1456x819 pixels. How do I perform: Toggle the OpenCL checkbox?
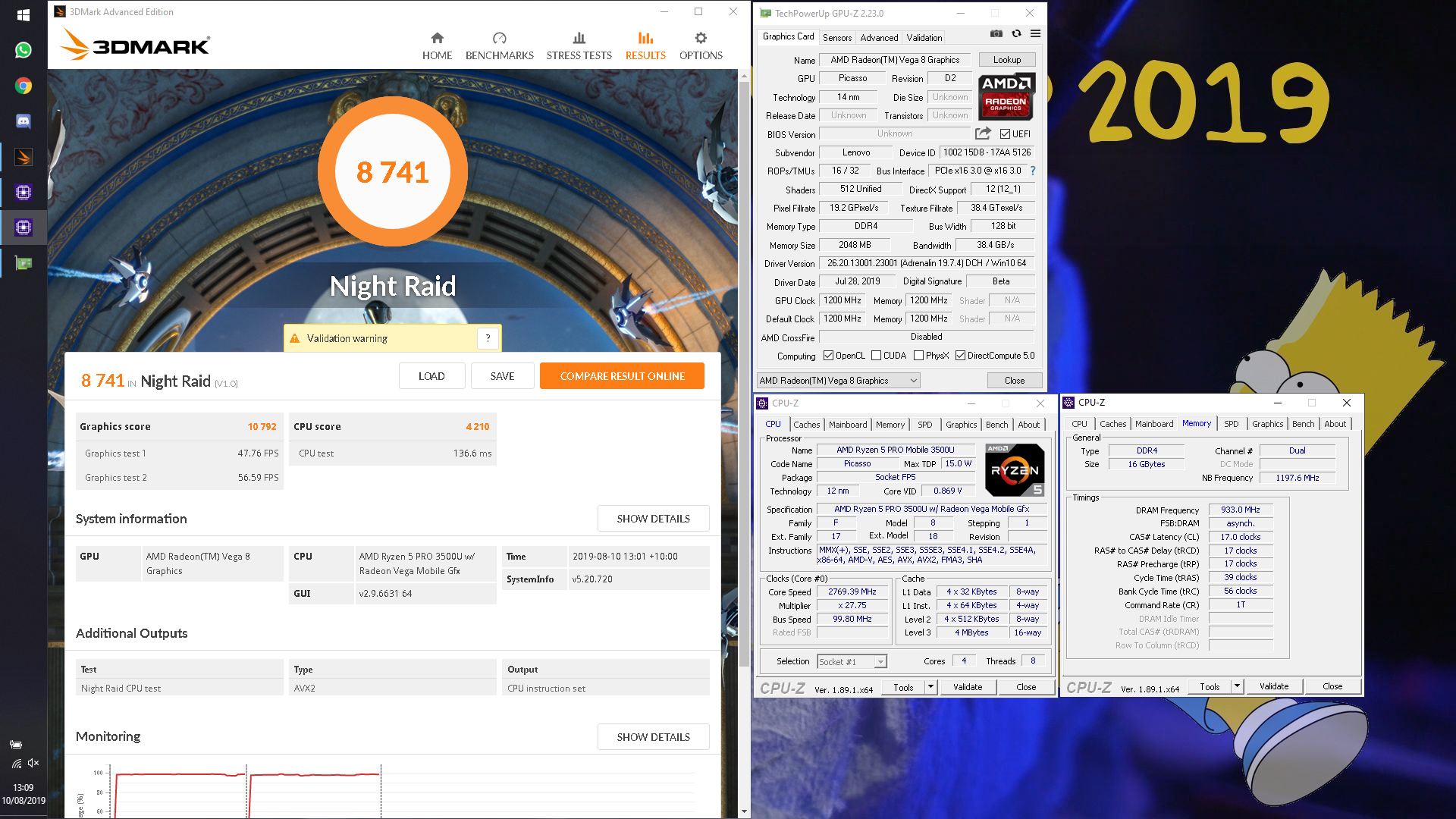pyautogui.click(x=828, y=356)
